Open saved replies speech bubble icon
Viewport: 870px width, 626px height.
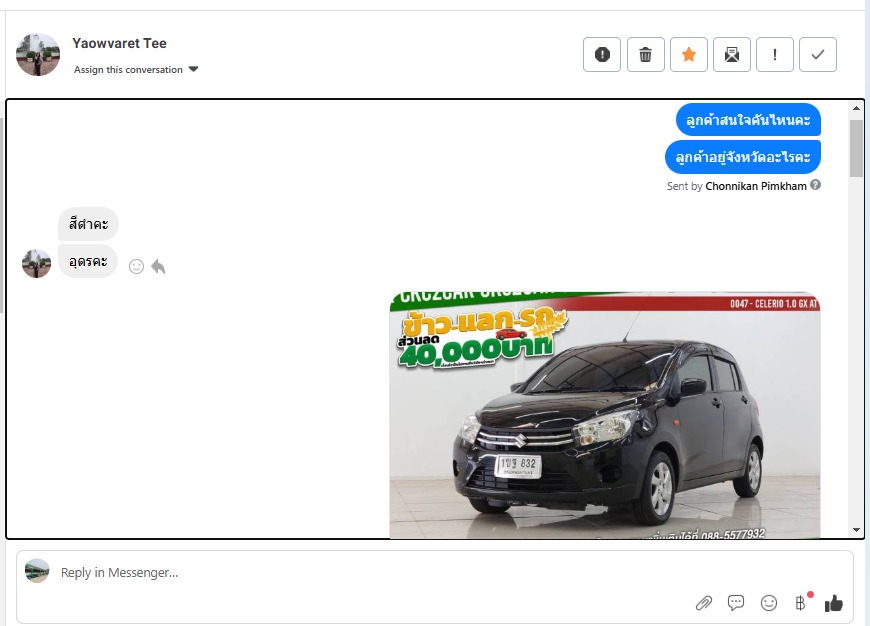click(x=736, y=603)
